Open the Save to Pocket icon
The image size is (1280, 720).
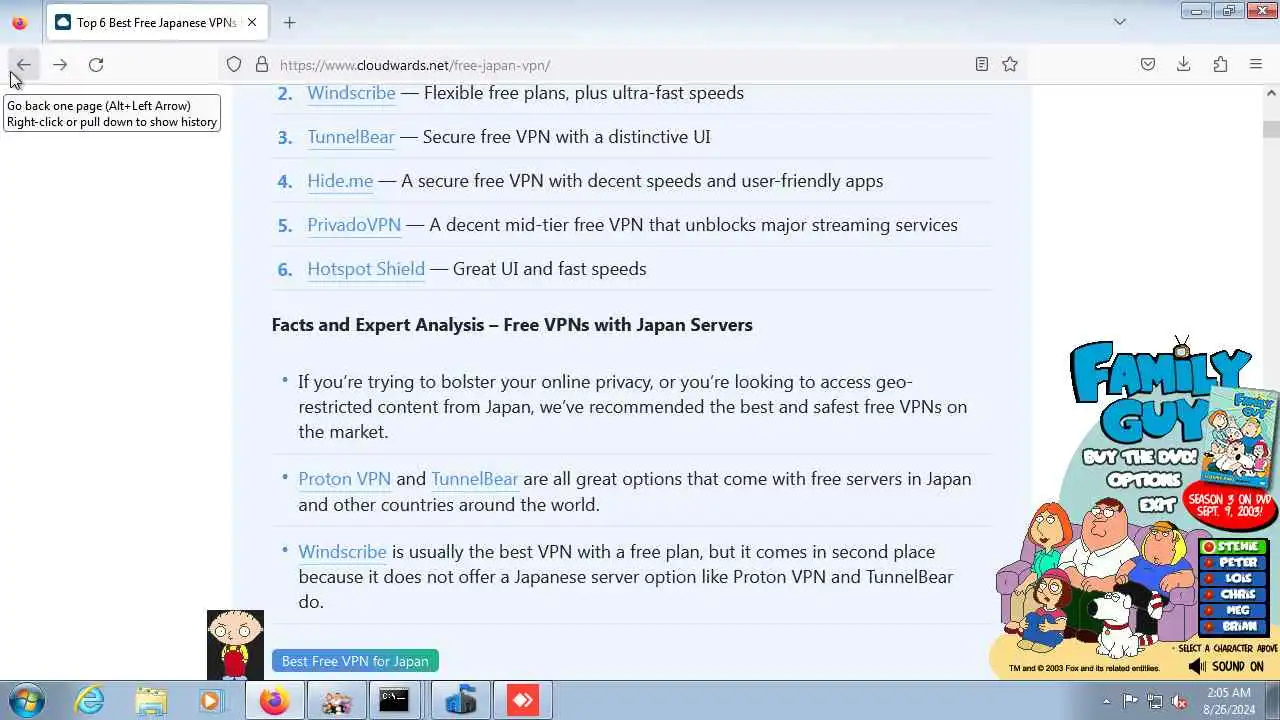(x=1148, y=65)
